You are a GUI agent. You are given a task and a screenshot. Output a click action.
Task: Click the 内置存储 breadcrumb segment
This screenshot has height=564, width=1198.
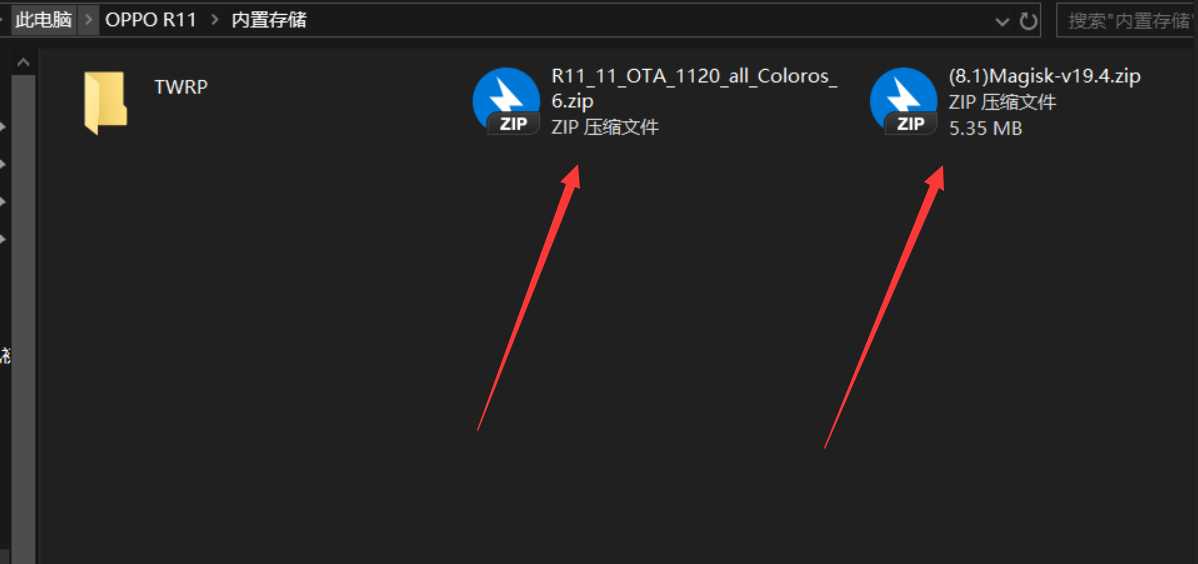coord(270,20)
